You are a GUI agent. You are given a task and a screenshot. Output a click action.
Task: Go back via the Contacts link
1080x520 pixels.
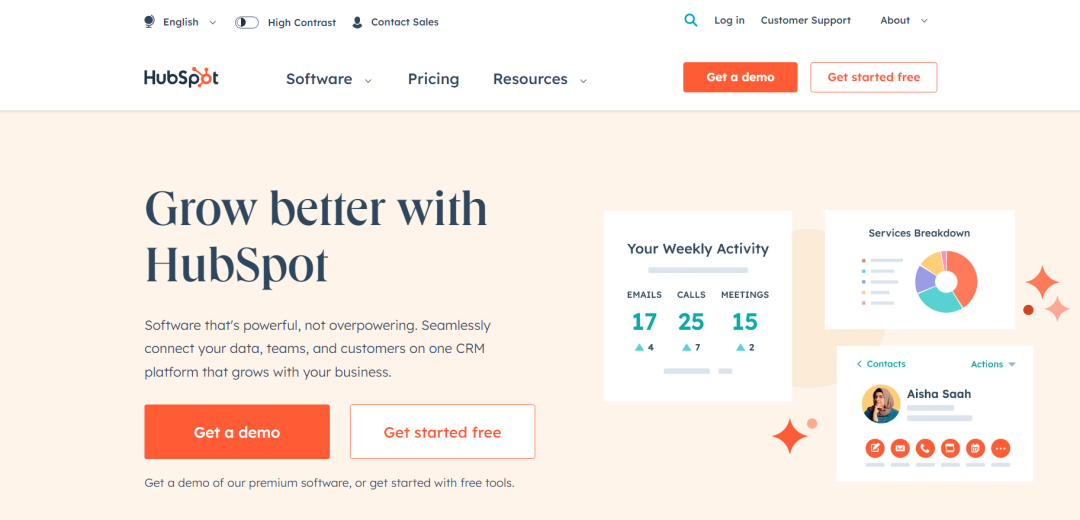881,364
